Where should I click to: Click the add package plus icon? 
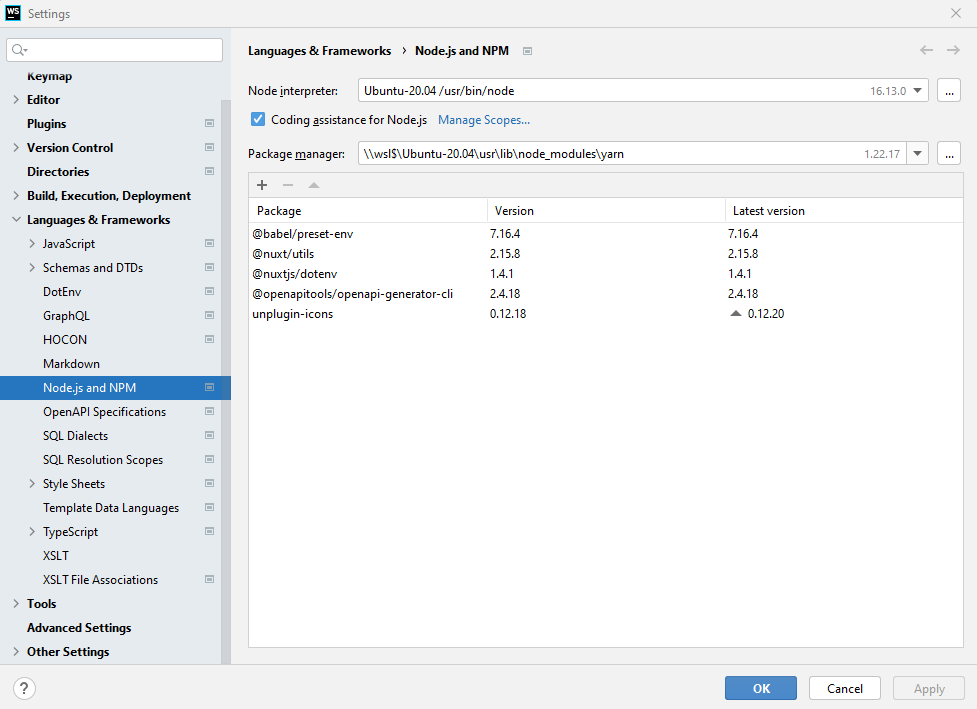(262, 185)
